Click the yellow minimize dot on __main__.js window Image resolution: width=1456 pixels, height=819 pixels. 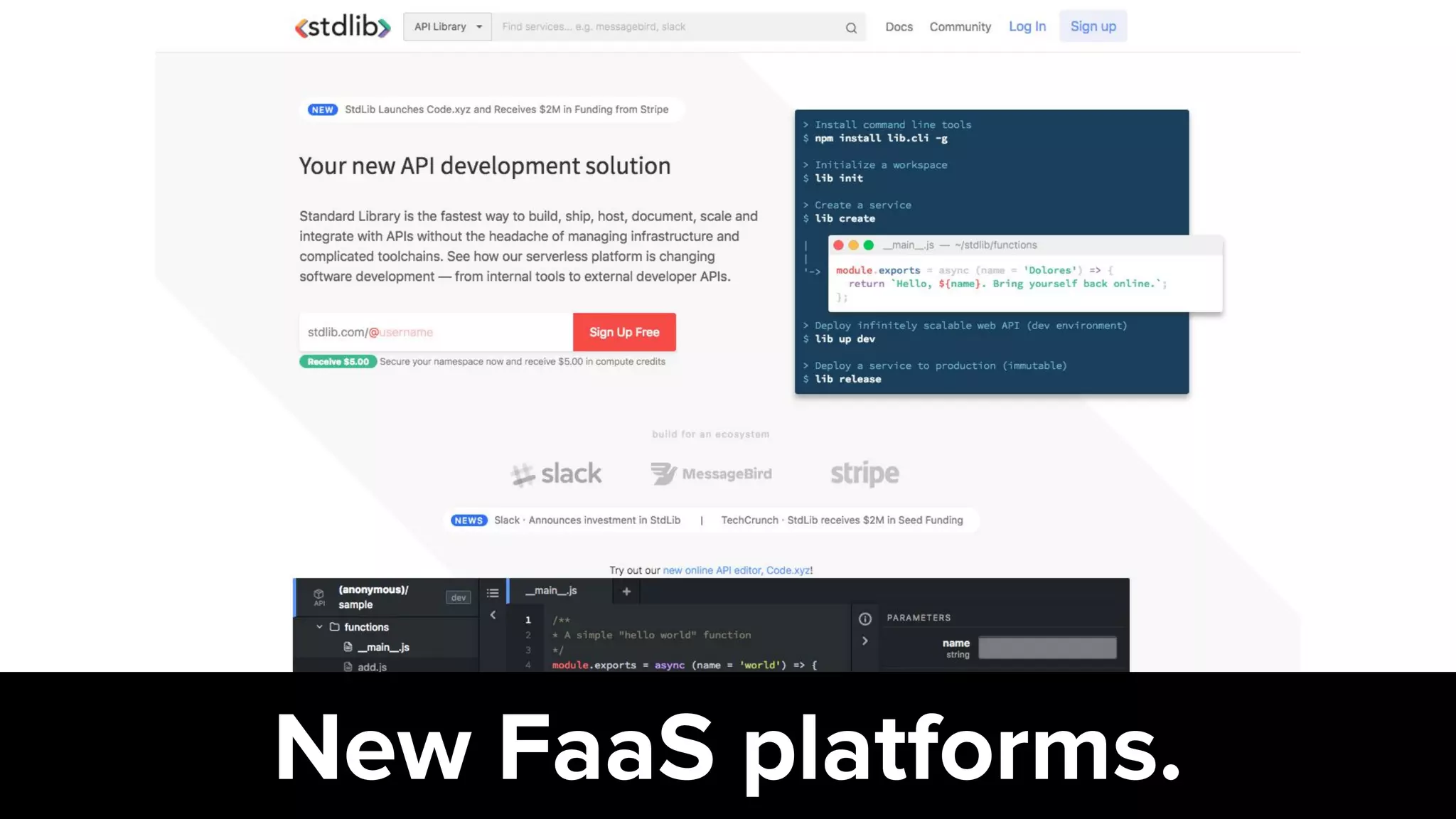coord(853,245)
